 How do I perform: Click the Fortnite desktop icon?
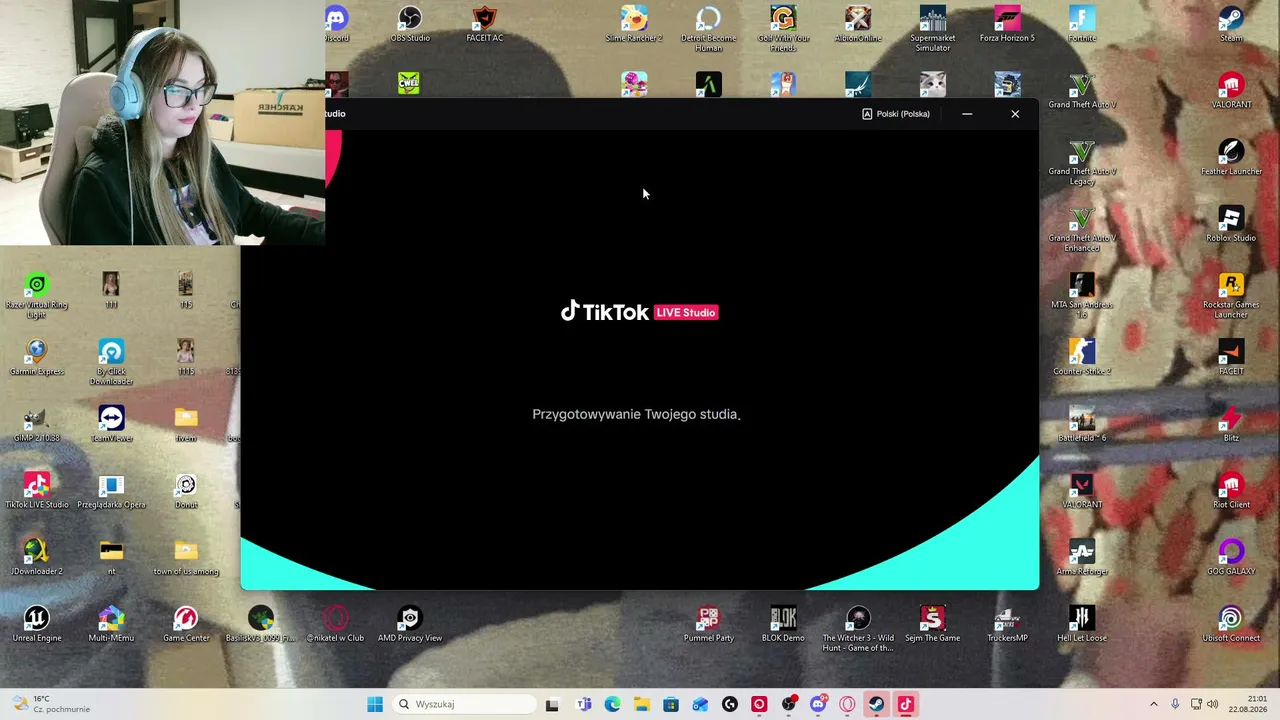(x=1082, y=24)
